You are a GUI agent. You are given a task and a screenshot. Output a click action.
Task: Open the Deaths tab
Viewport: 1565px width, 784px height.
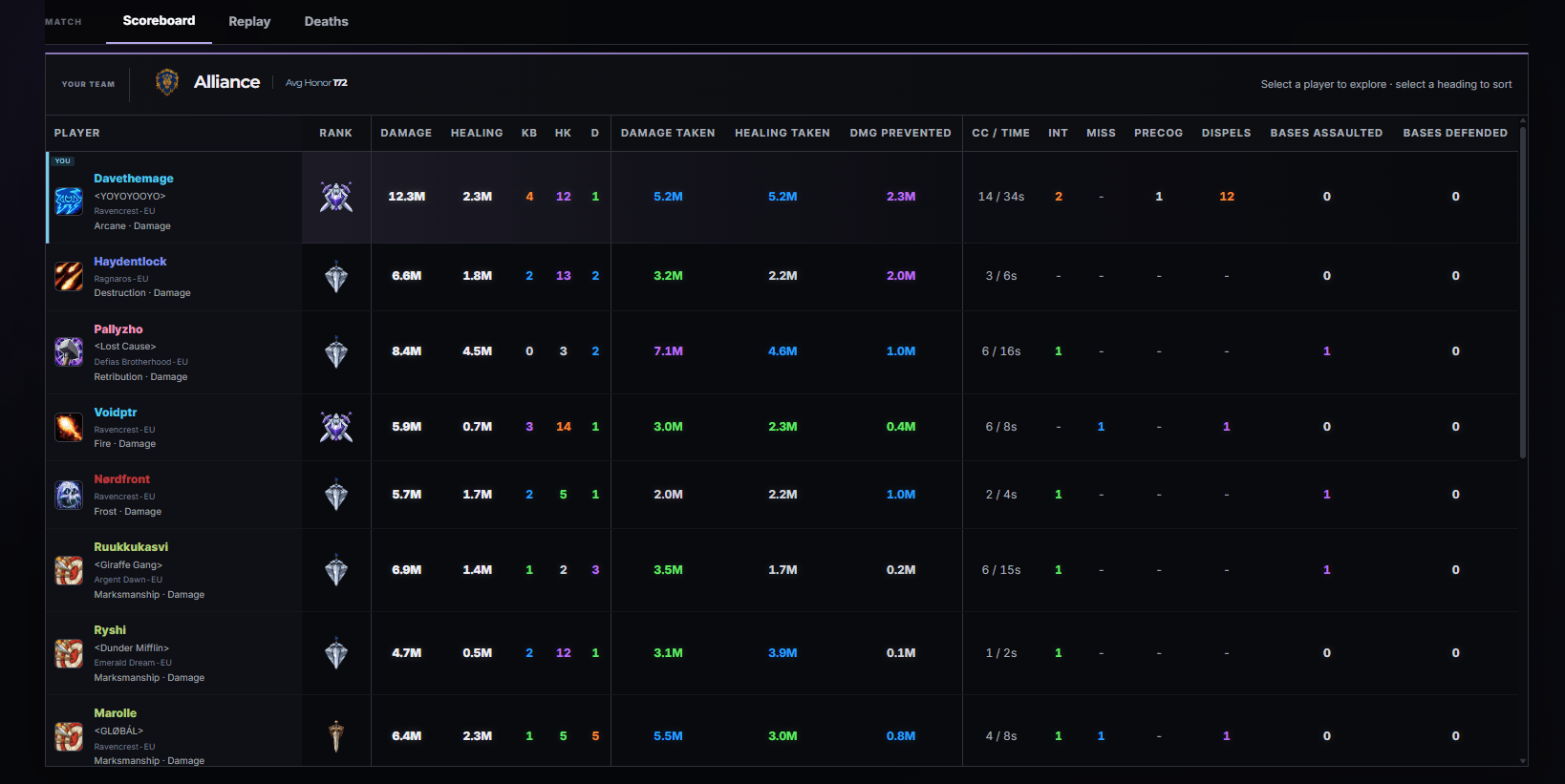coord(326,21)
